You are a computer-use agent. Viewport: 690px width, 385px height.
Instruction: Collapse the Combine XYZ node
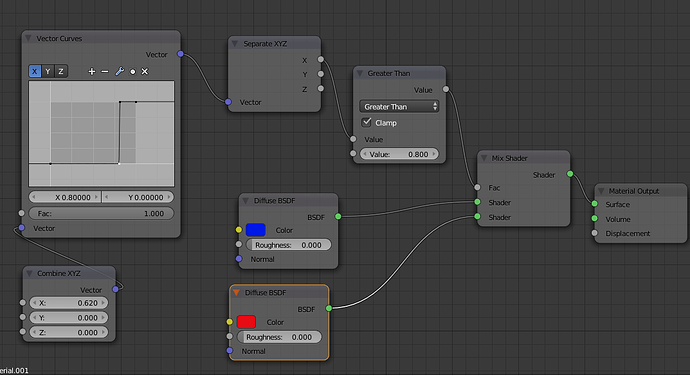tap(29, 273)
